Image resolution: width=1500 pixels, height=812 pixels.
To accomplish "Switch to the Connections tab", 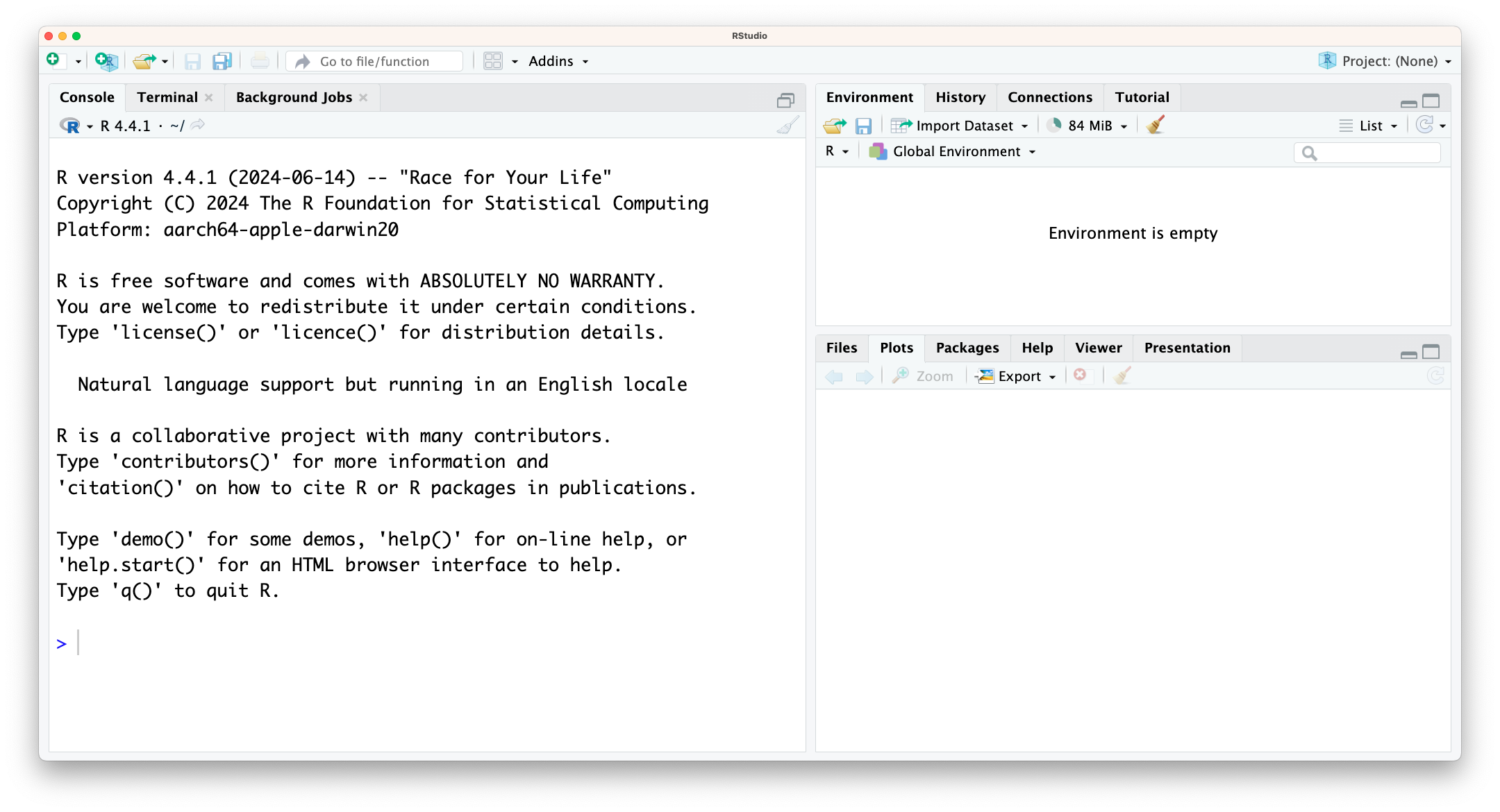I will pyautogui.click(x=1050, y=97).
